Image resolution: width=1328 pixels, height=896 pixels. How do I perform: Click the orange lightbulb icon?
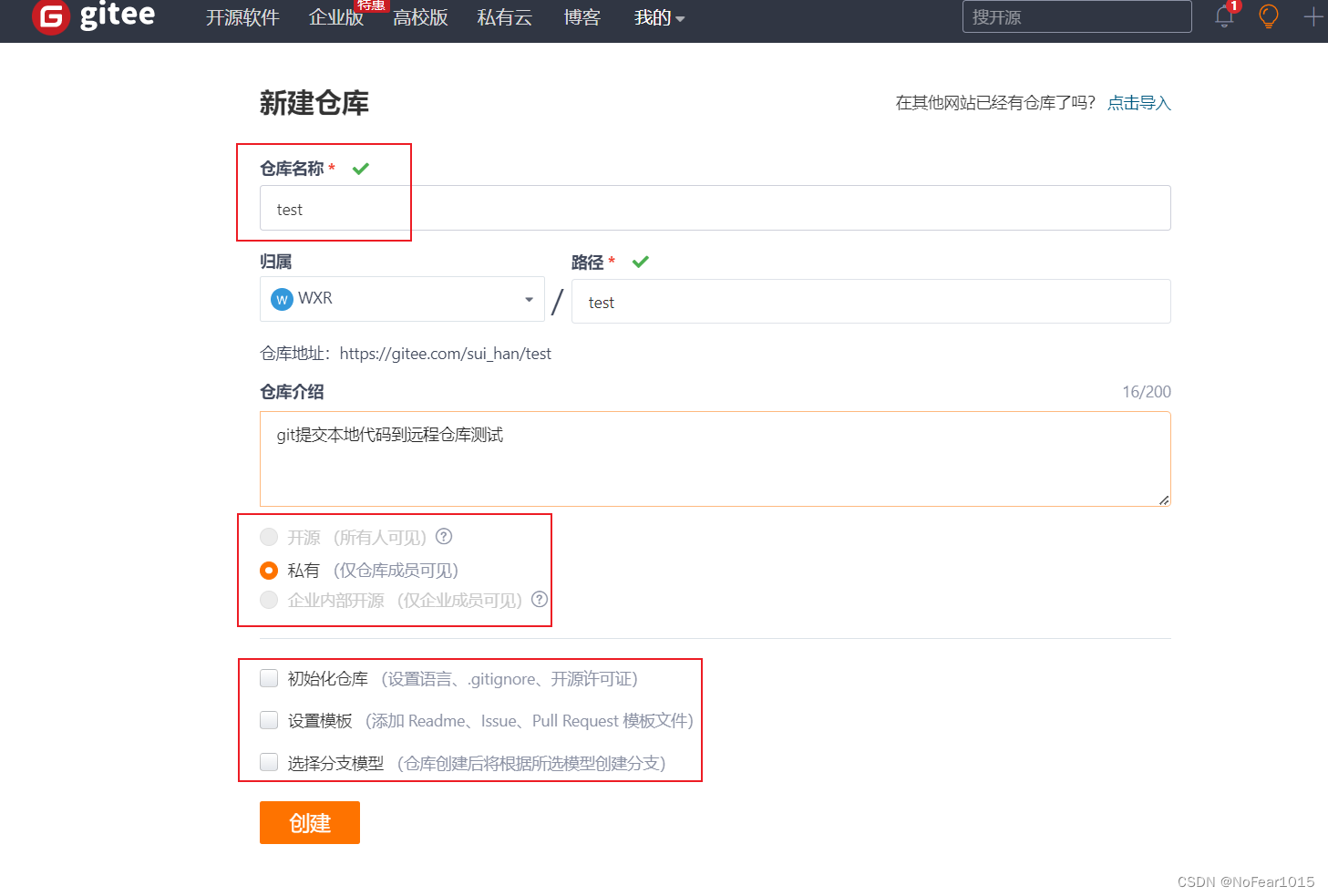(x=1268, y=16)
